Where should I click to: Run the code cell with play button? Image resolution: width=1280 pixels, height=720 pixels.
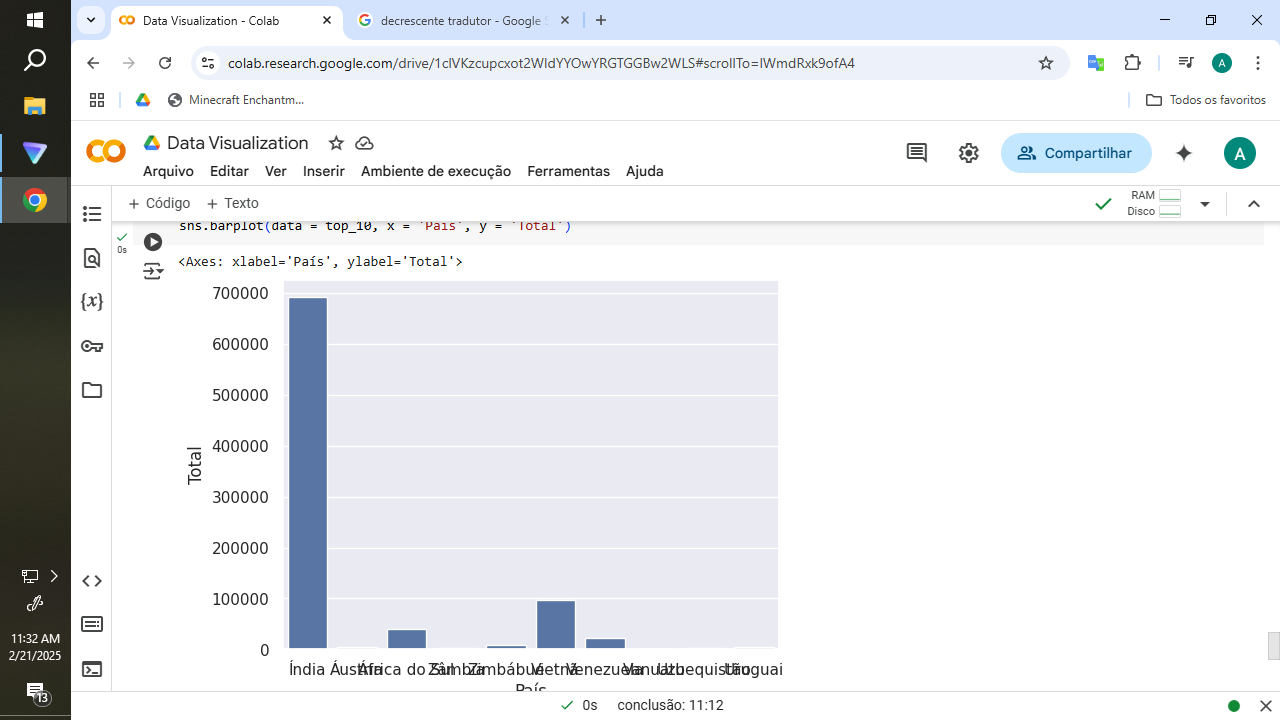click(153, 242)
